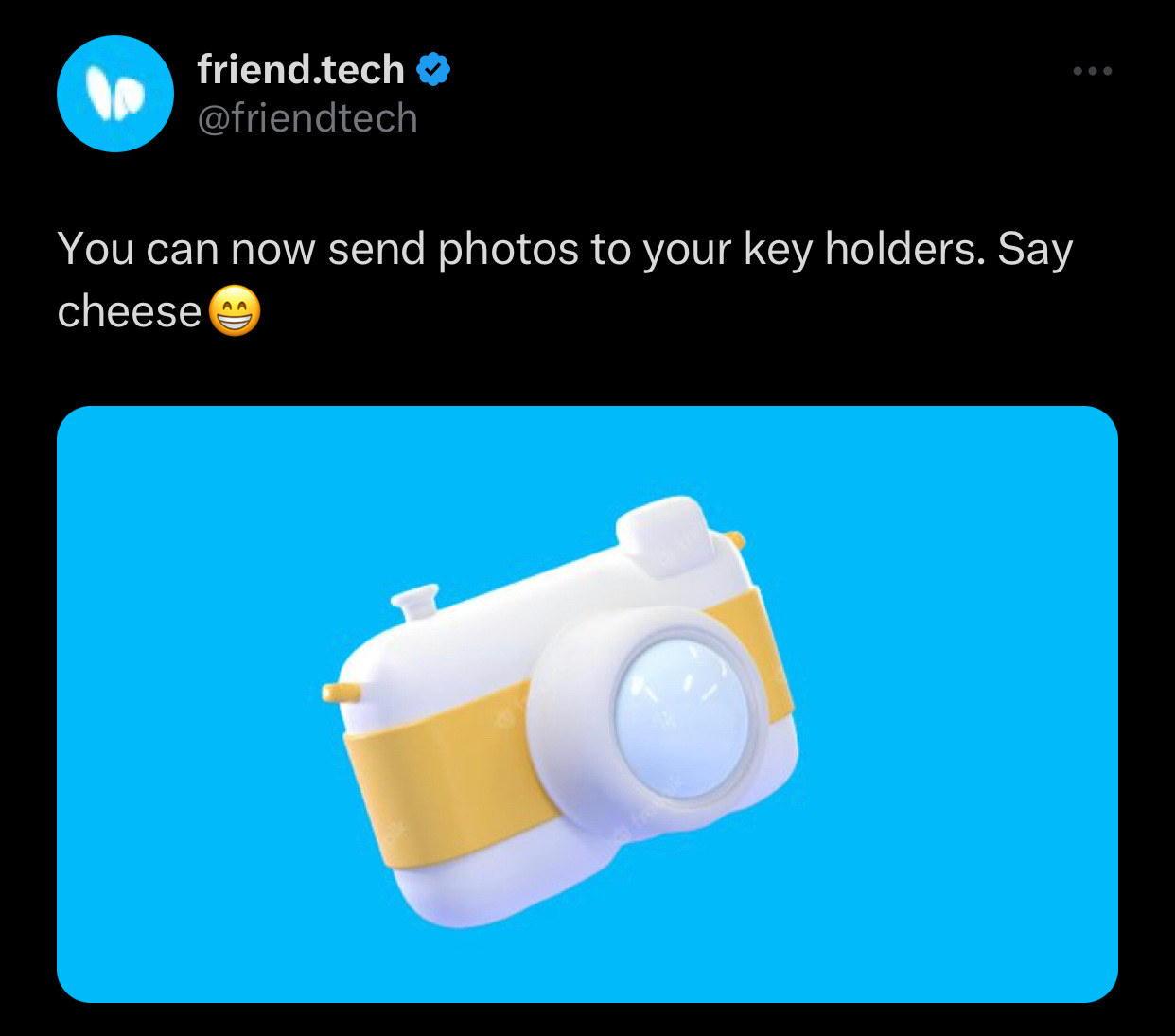Click the word "photos" in the tweet
The width and height of the screenshot is (1175, 1036).
(x=508, y=250)
